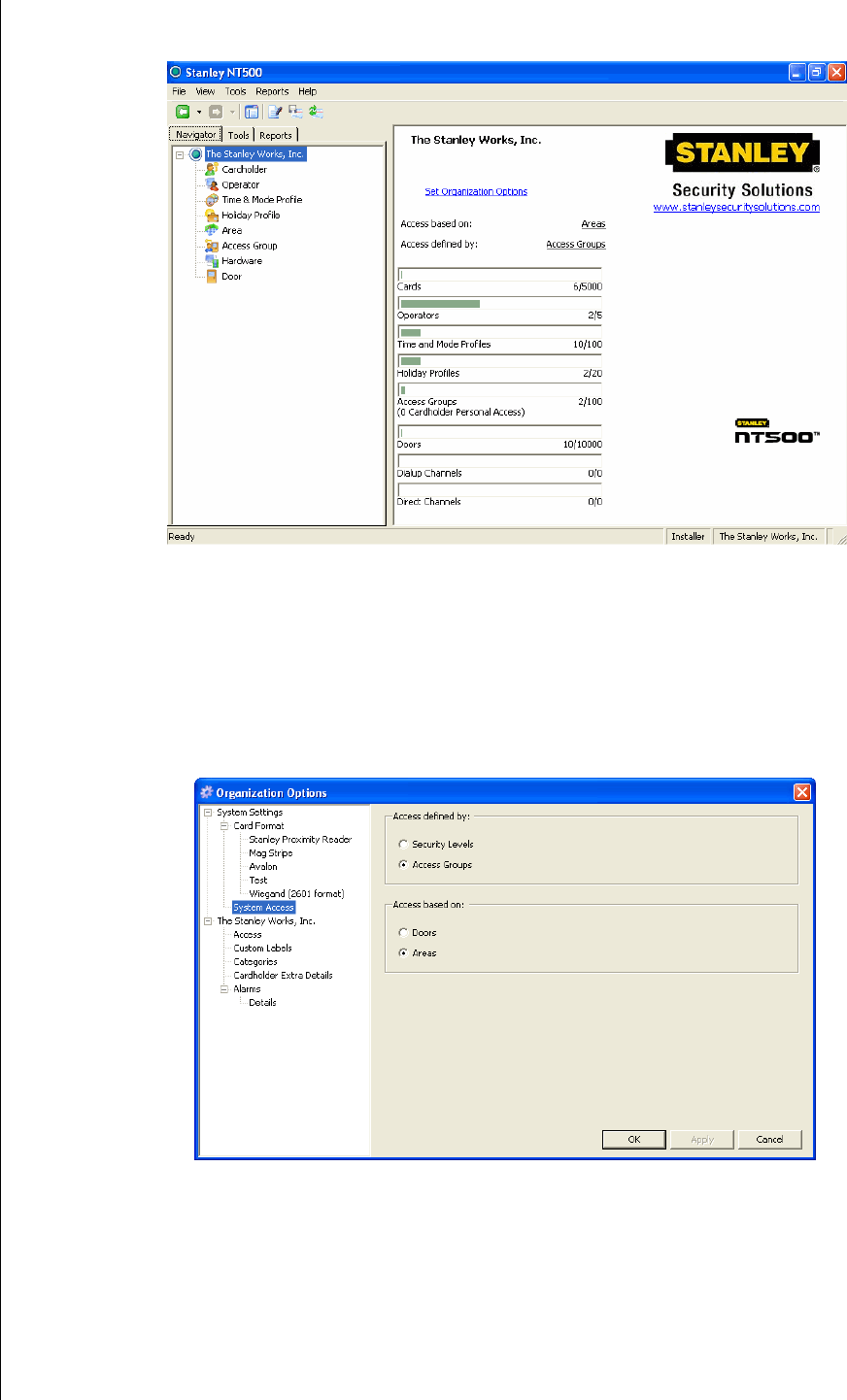Select the Hardware icon in Navigator tree
This screenshot has height=1400, width=847.
click(212, 261)
